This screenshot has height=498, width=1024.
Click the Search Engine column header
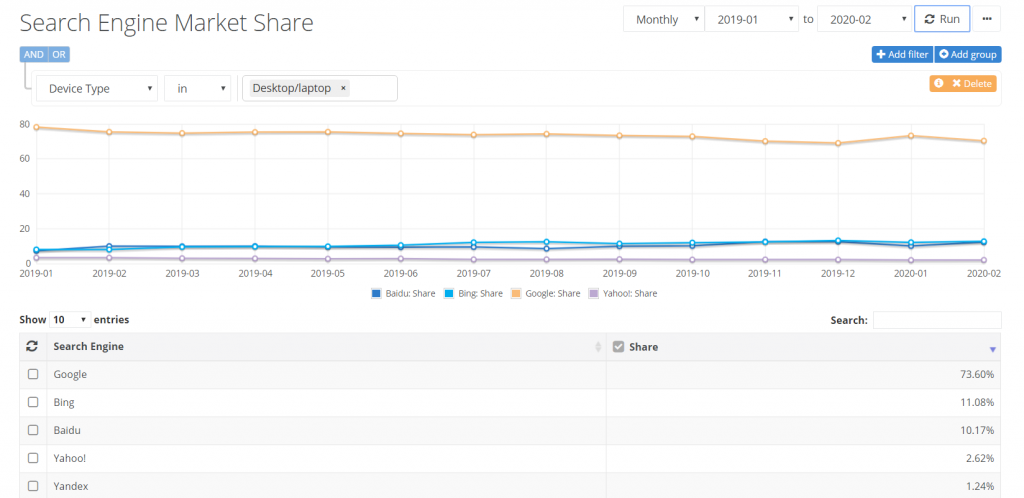click(x=88, y=347)
